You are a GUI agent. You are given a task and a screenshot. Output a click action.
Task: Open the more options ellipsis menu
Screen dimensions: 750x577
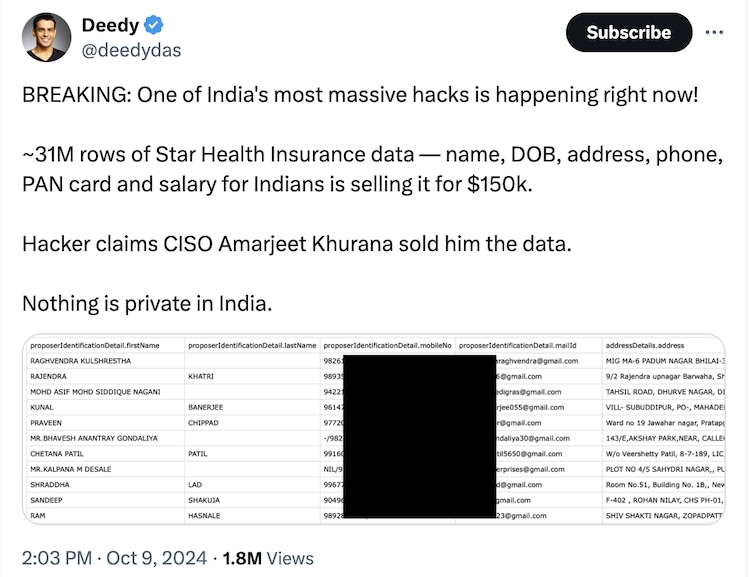[x=714, y=32]
